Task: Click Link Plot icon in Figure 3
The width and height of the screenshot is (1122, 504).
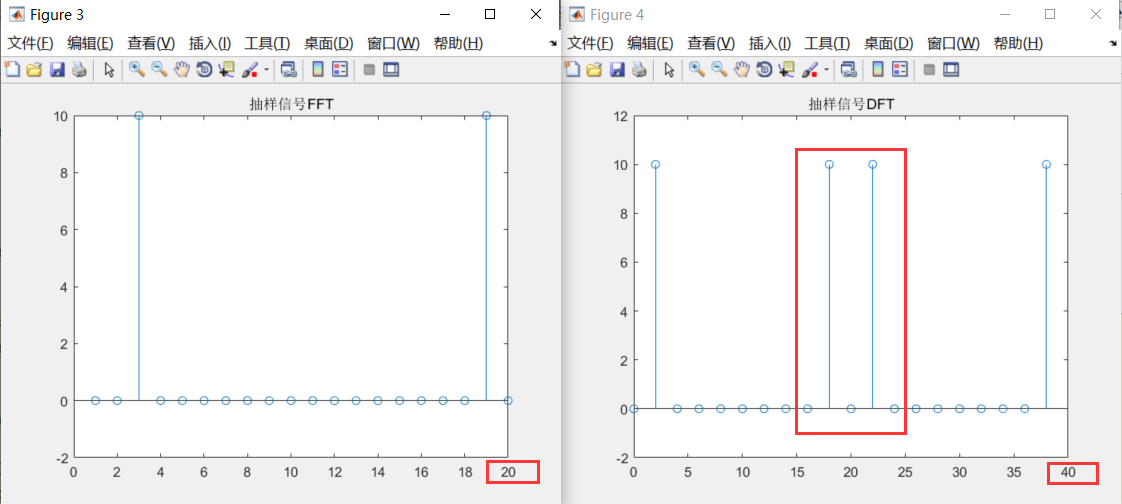Action: tap(288, 69)
